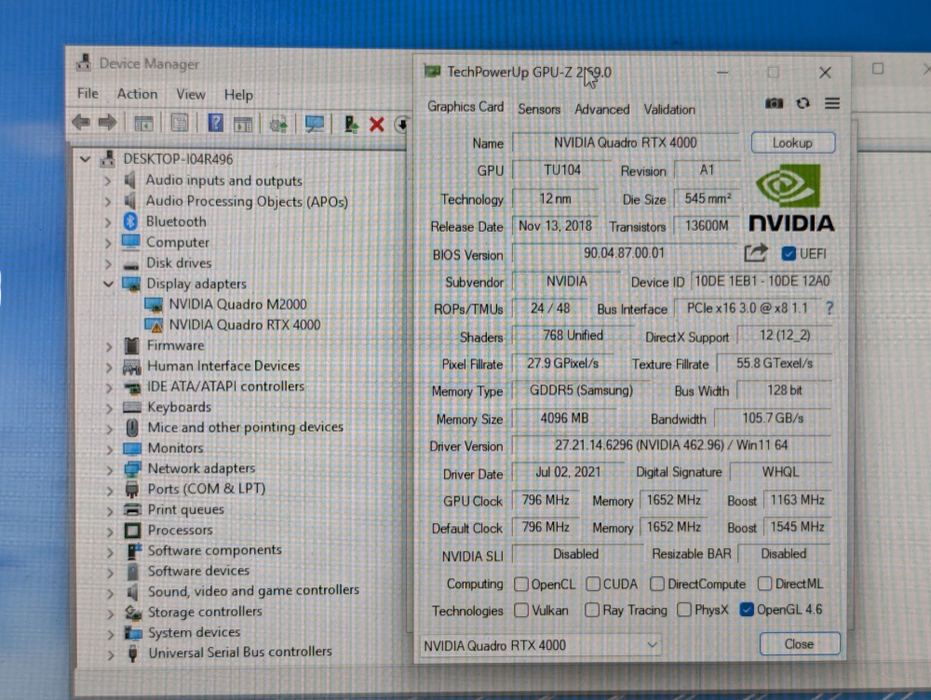Toggle the Vulkan checkbox

521,610
